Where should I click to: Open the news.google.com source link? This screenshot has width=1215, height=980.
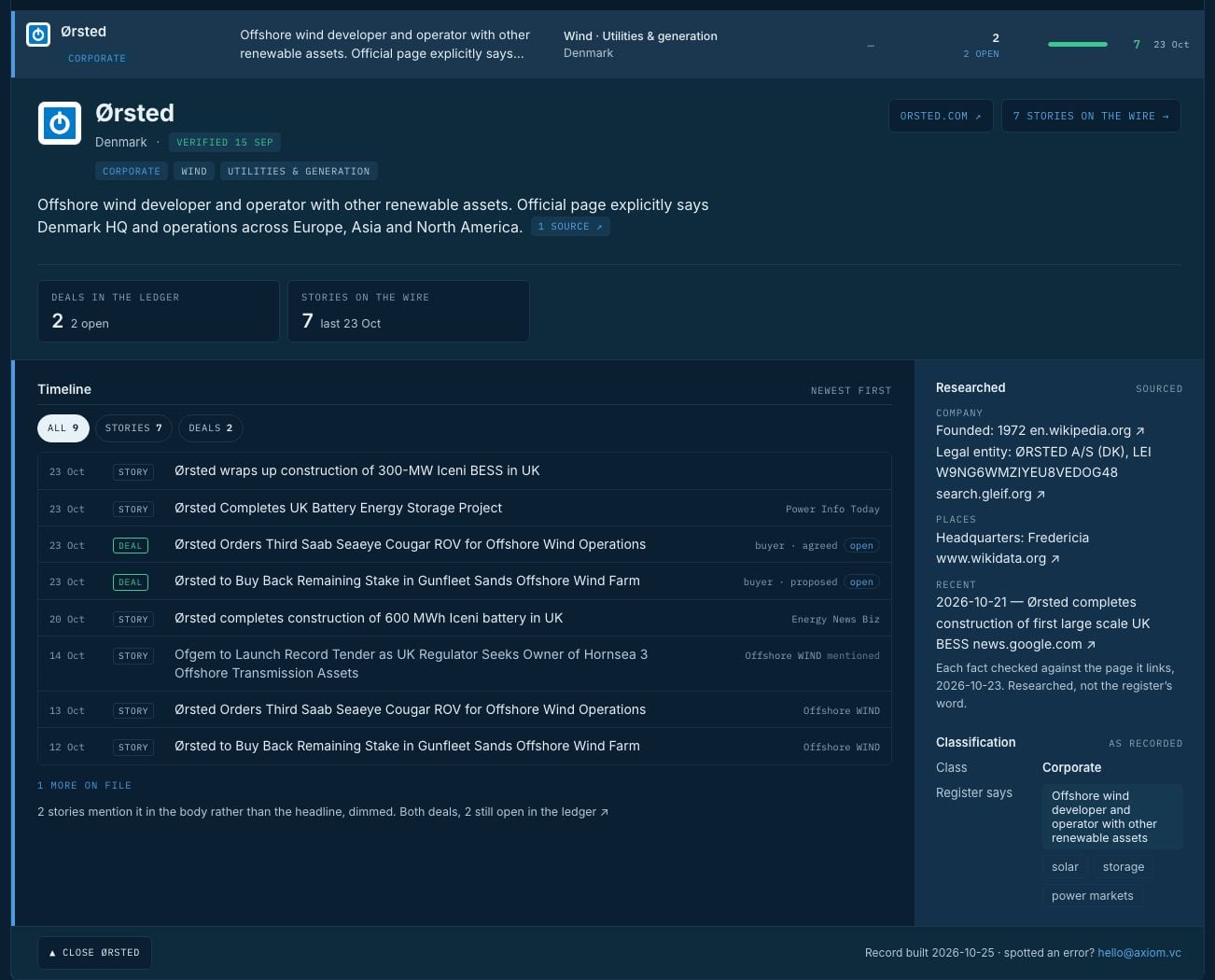(1032, 644)
